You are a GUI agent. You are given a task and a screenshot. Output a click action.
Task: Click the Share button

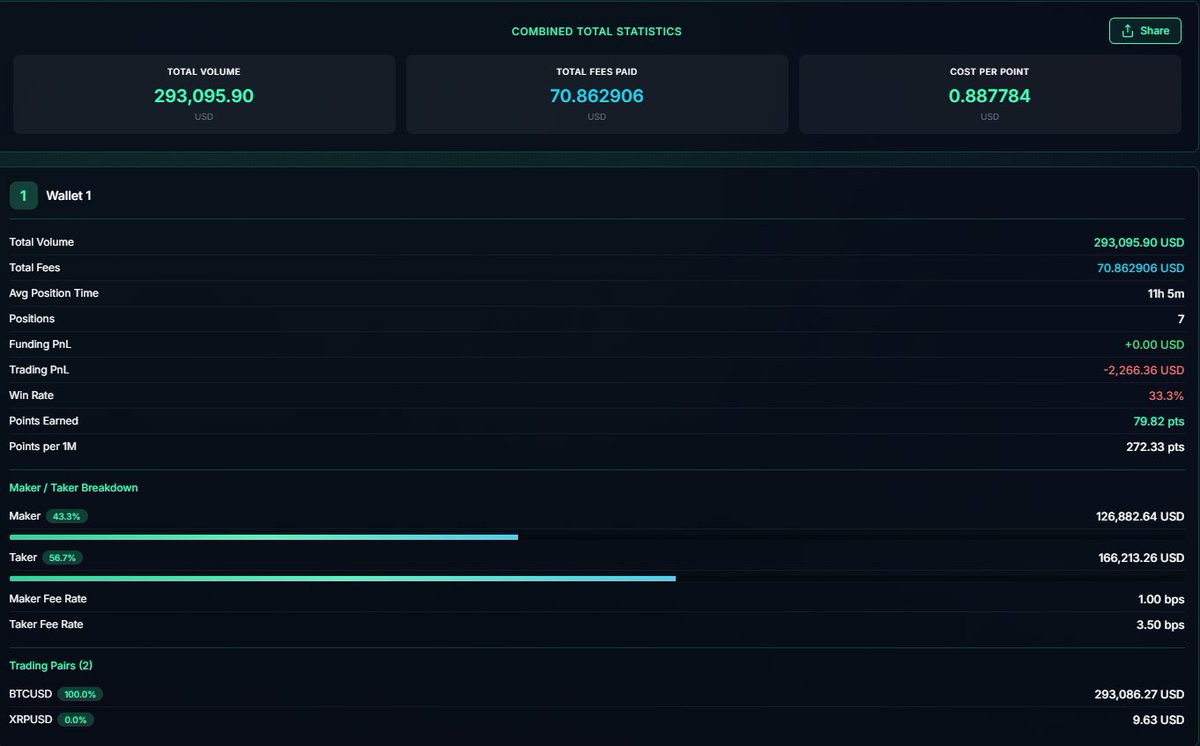(1144, 31)
